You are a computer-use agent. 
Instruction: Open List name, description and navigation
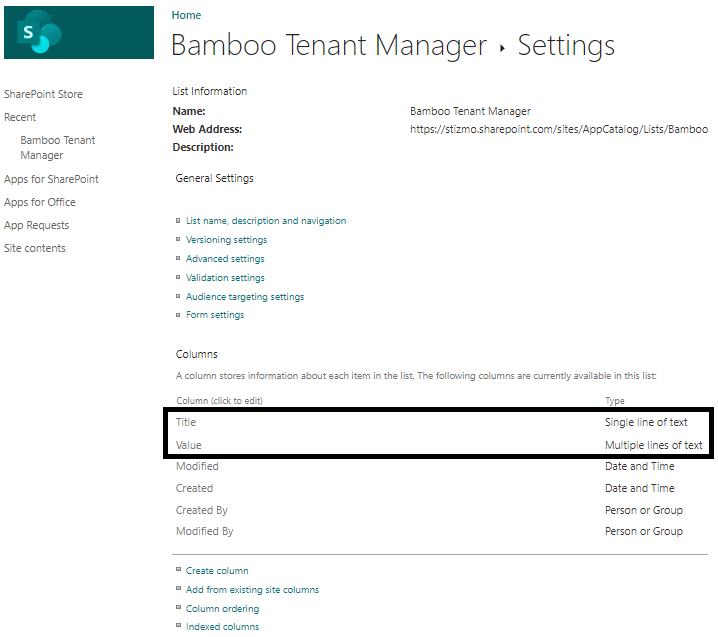click(x=266, y=221)
